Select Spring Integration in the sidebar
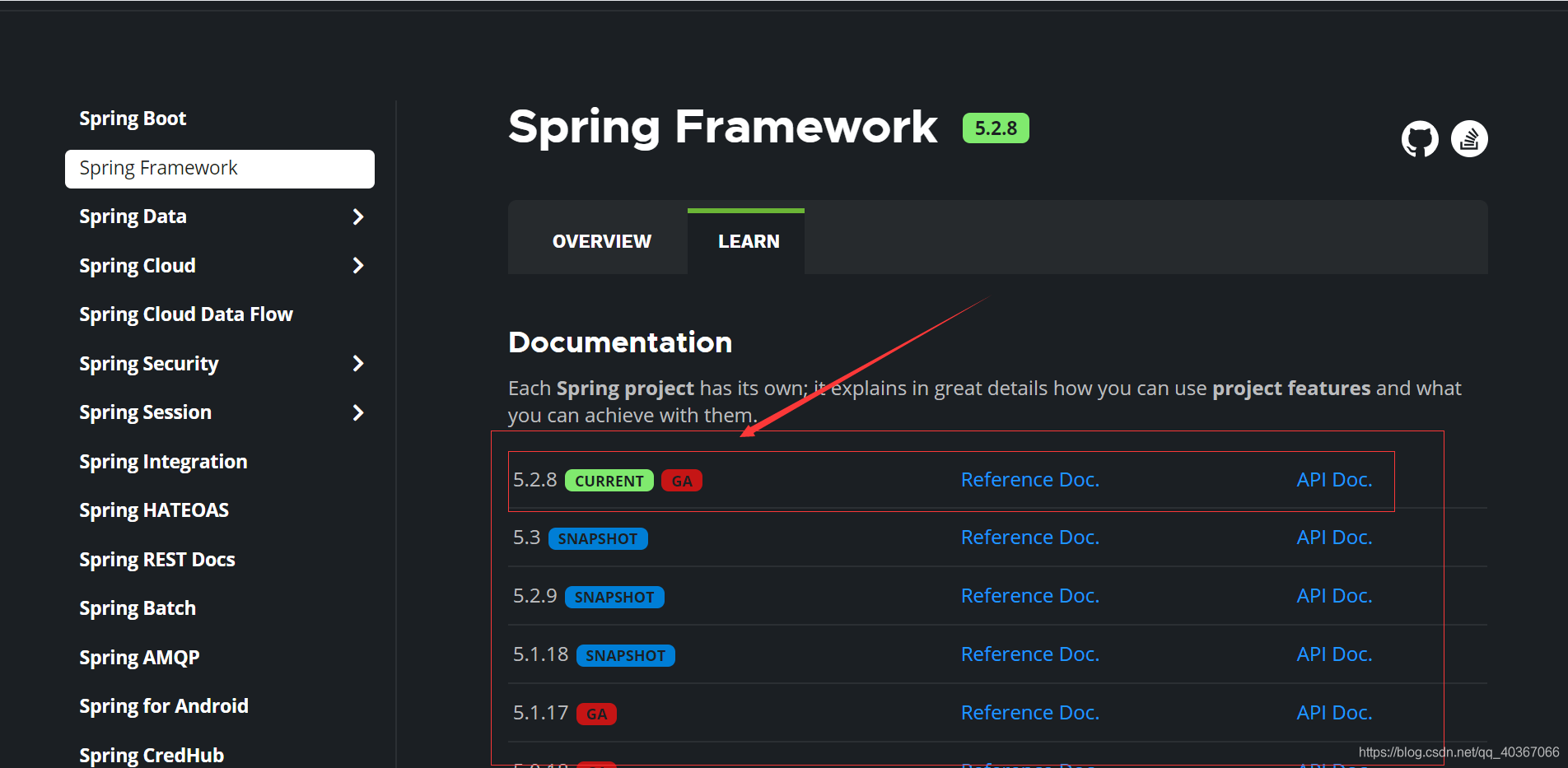This screenshot has height=768, width=1568. click(163, 461)
